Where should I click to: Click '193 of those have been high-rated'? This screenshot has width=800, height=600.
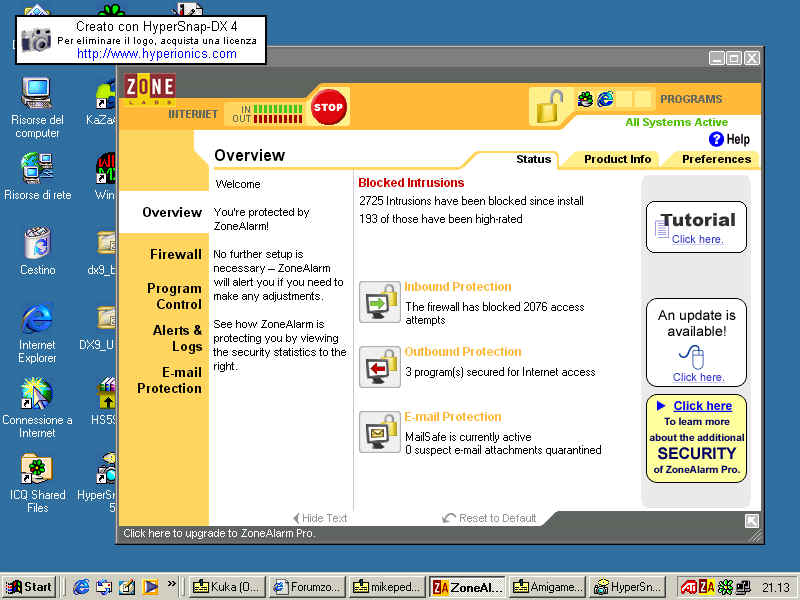(x=441, y=219)
